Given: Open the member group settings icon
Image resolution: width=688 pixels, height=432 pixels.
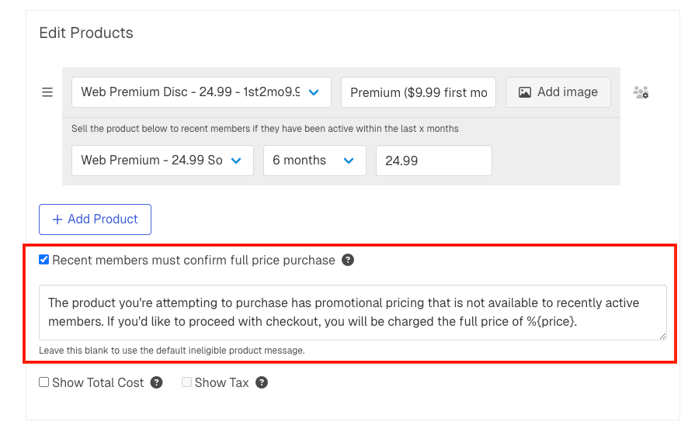Looking at the screenshot, I should [x=641, y=93].
